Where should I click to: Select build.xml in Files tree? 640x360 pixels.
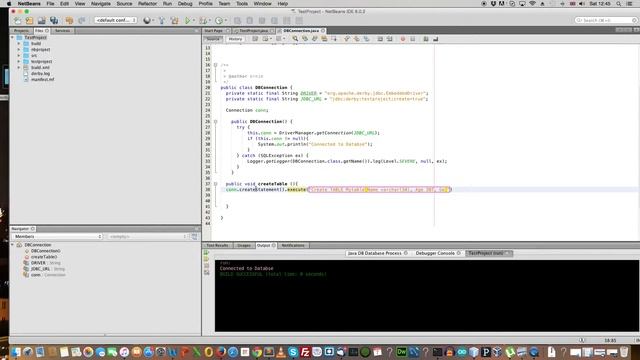pos(40,67)
